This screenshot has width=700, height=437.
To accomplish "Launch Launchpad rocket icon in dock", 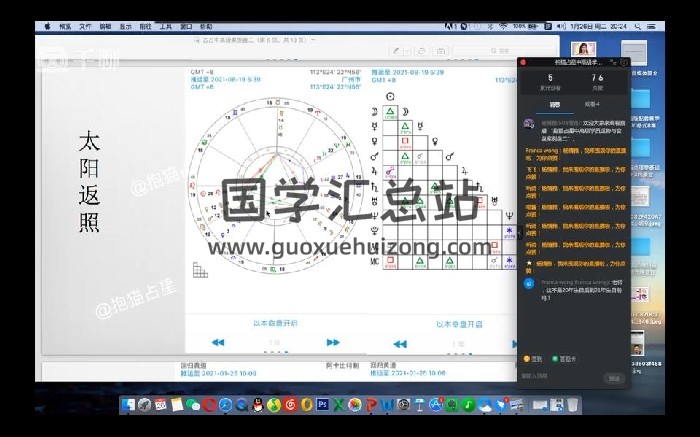I will (x=145, y=405).
